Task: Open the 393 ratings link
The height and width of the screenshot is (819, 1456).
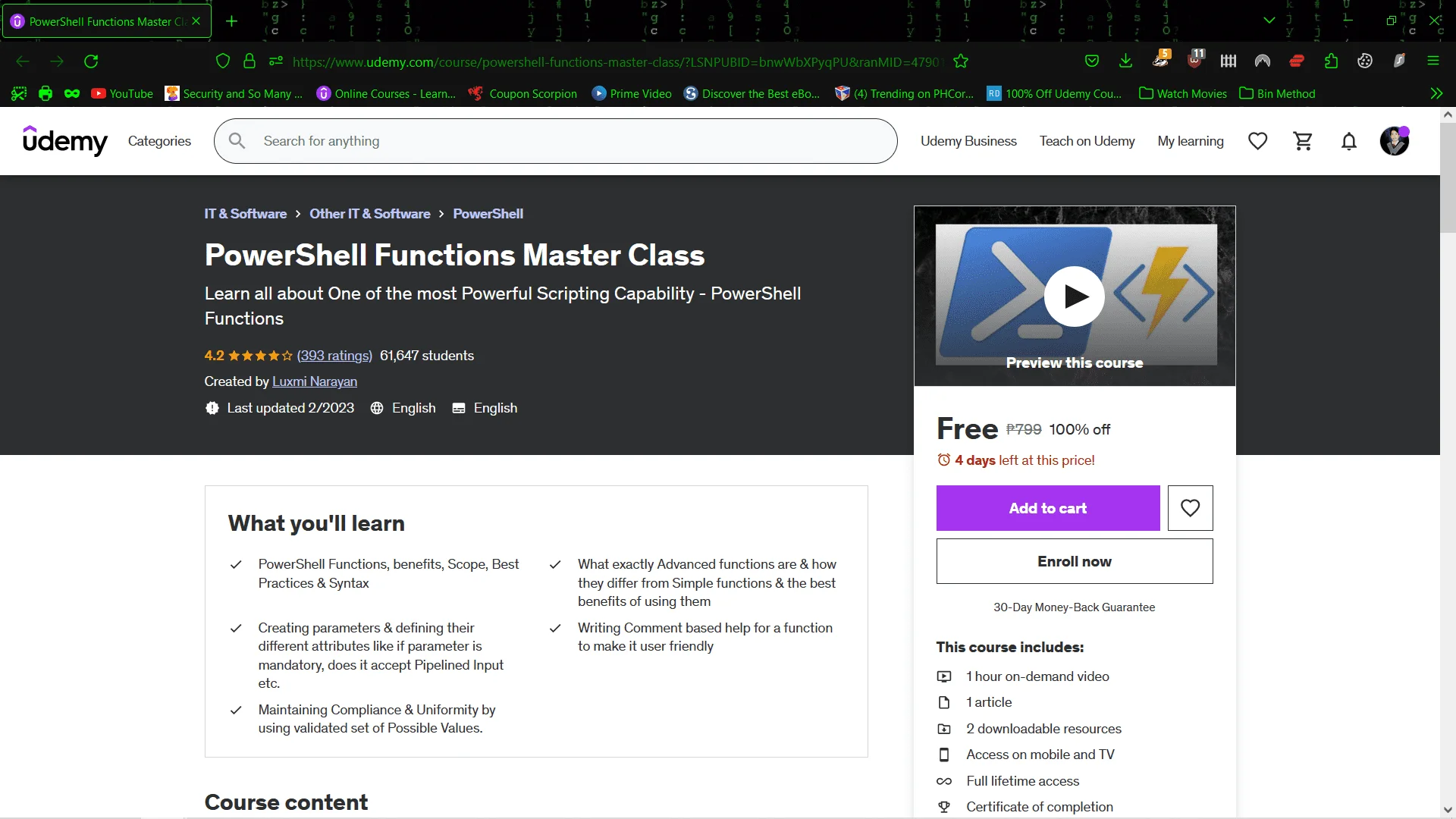Action: [x=334, y=356]
